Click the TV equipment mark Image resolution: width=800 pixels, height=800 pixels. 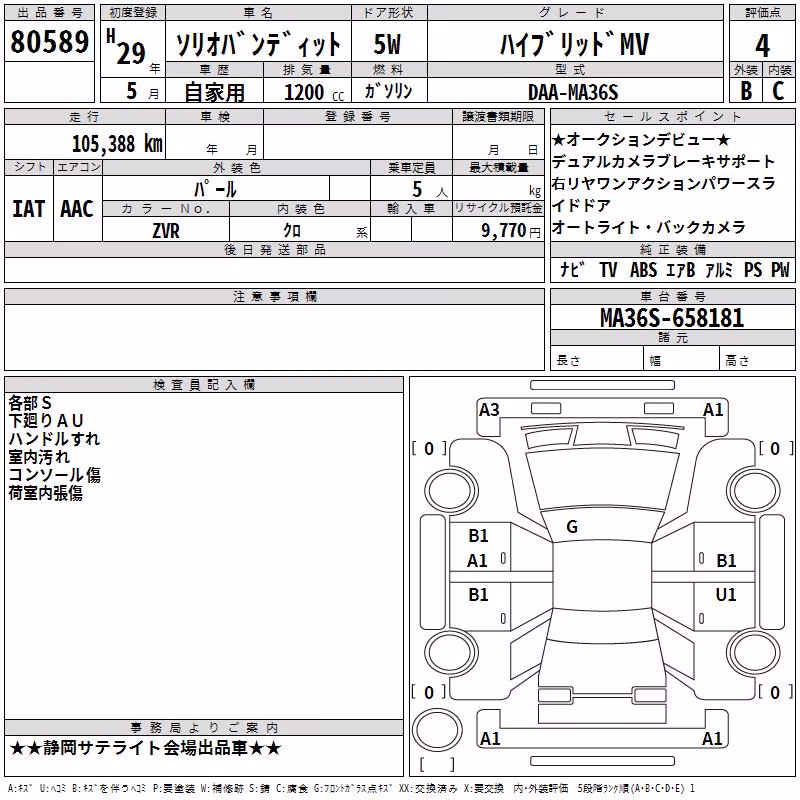[608, 269]
